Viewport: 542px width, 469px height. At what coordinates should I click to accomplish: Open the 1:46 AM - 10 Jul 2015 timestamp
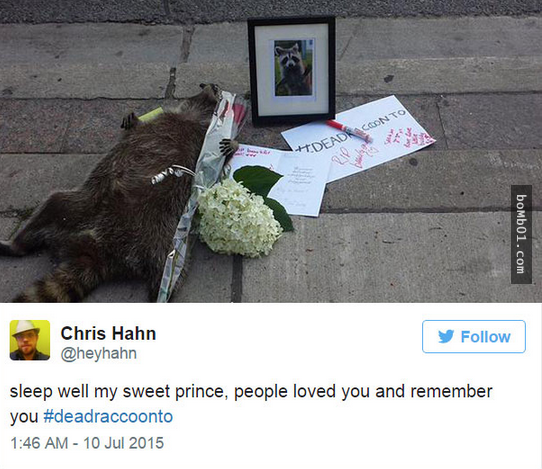(x=87, y=443)
